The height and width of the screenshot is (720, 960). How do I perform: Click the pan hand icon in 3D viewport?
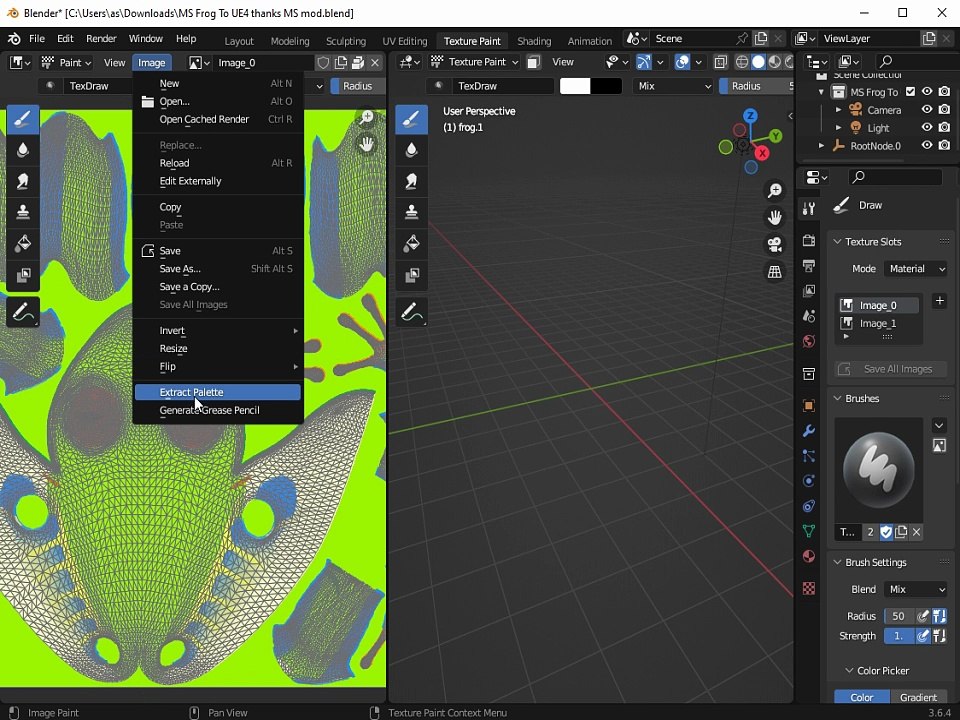coord(774,217)
